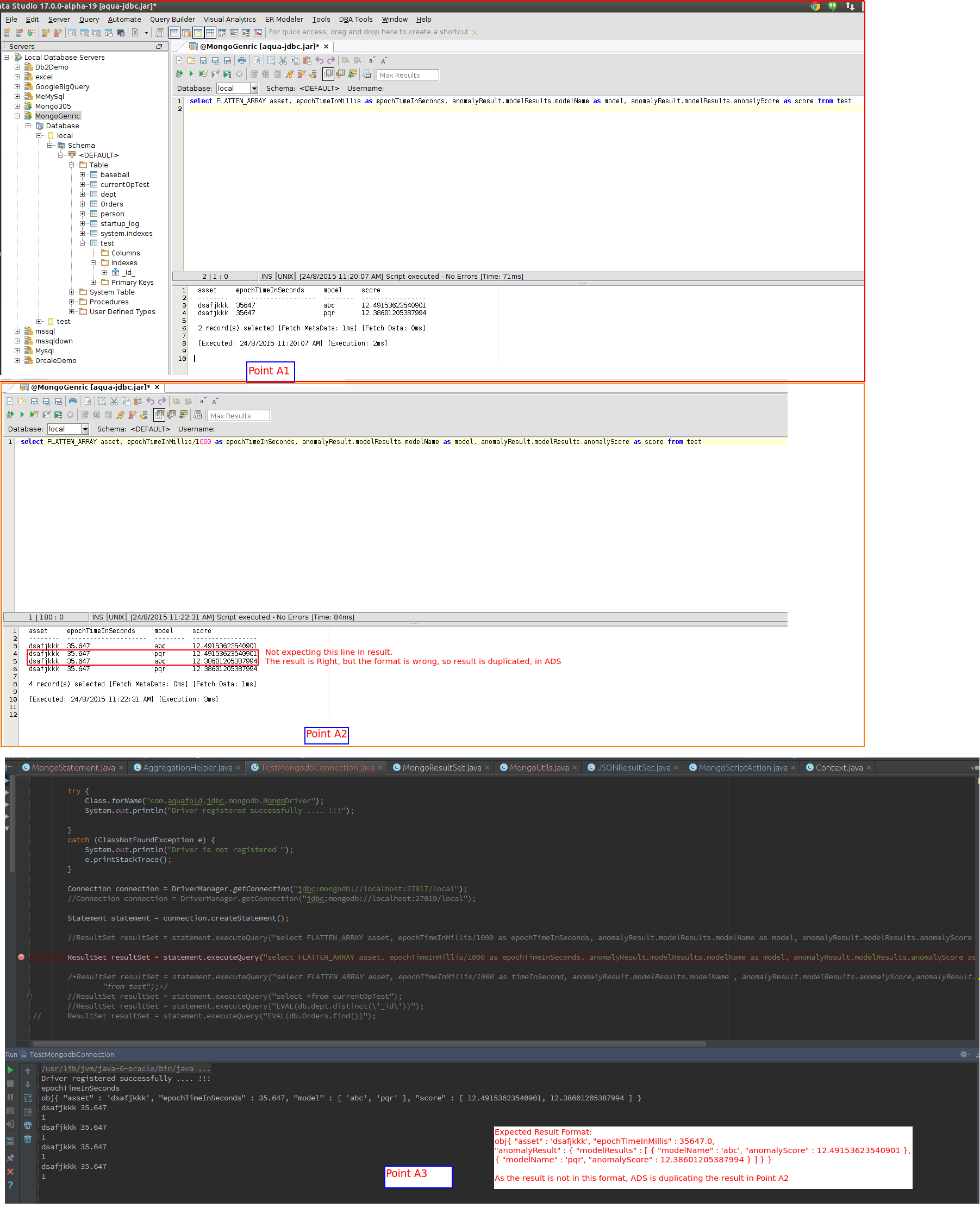Toggle the red breakpoint on the executeQuery line
Screen dimensions: 980x1208
(x=21, y=957)
